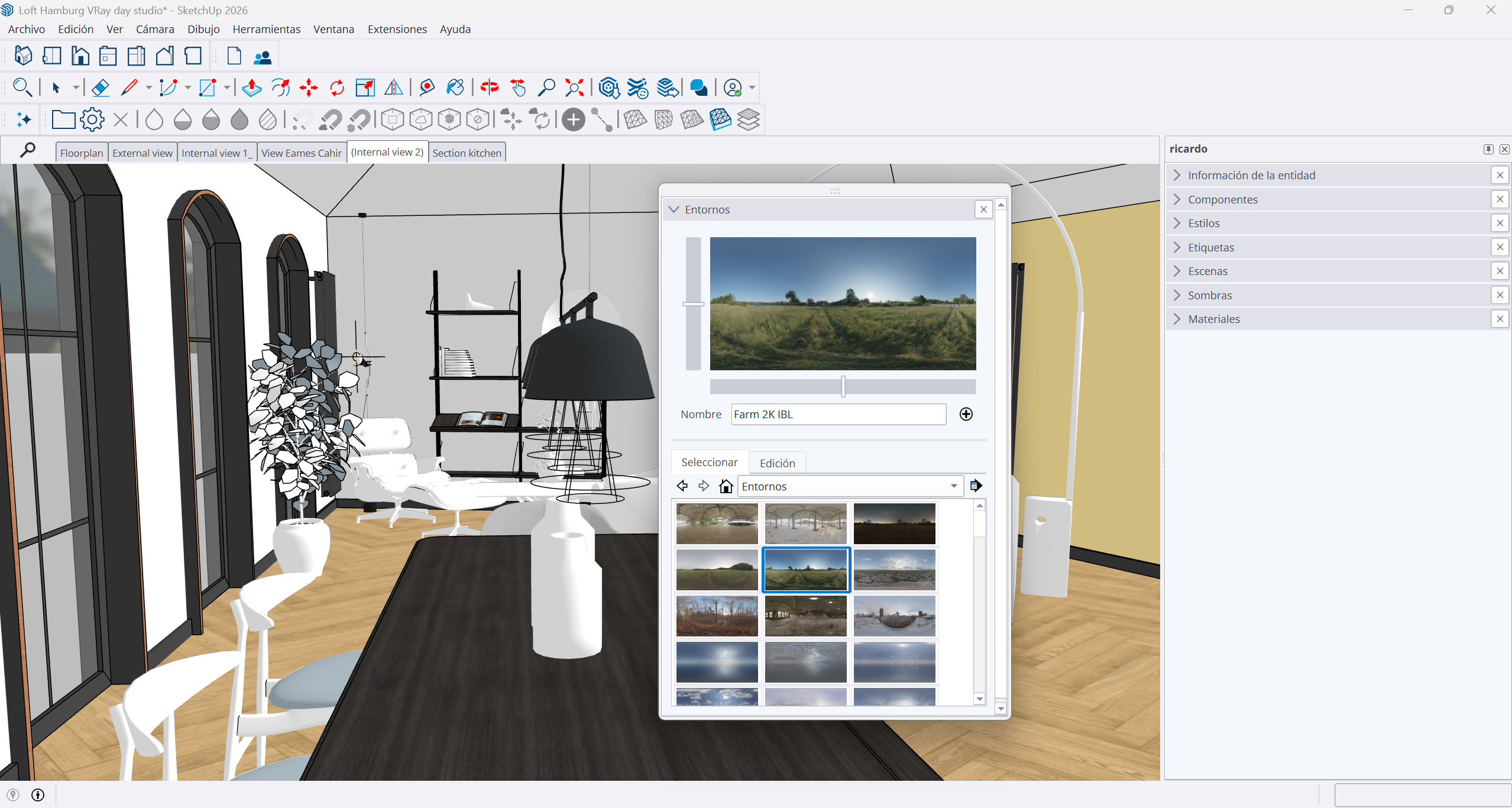Screen dimensions: 1512x808
Task: Click the Nombre field with Farm 2K IBL
Action: coord(838,414)
